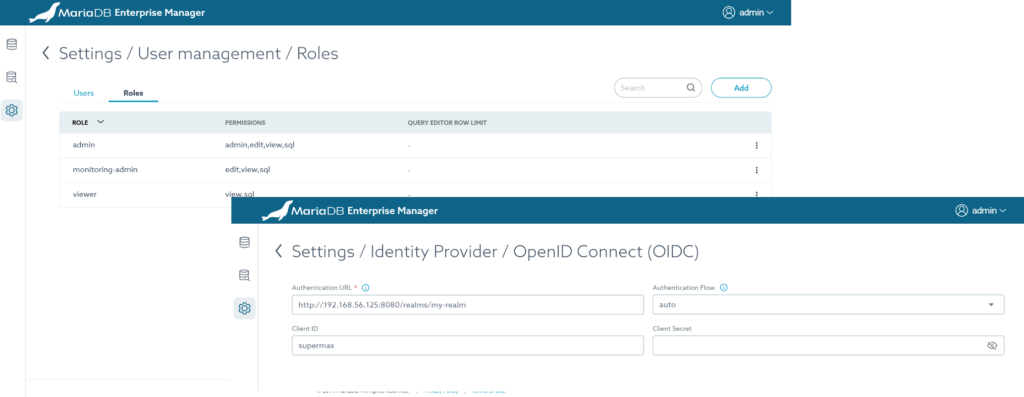
Task: Select the Roles tab
Action: coord(133,93)
